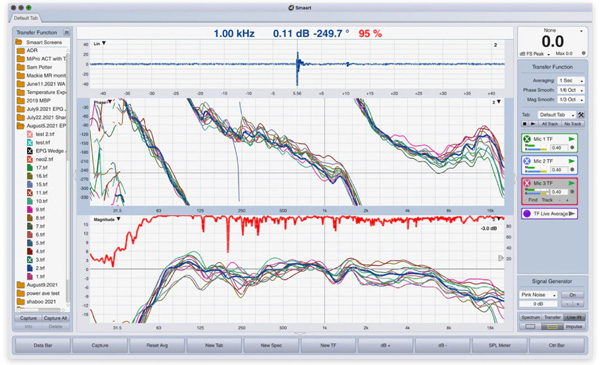The image size is (600, 365).
Task: Switch to the Transfer view tab
Action: tap(552, 317)
